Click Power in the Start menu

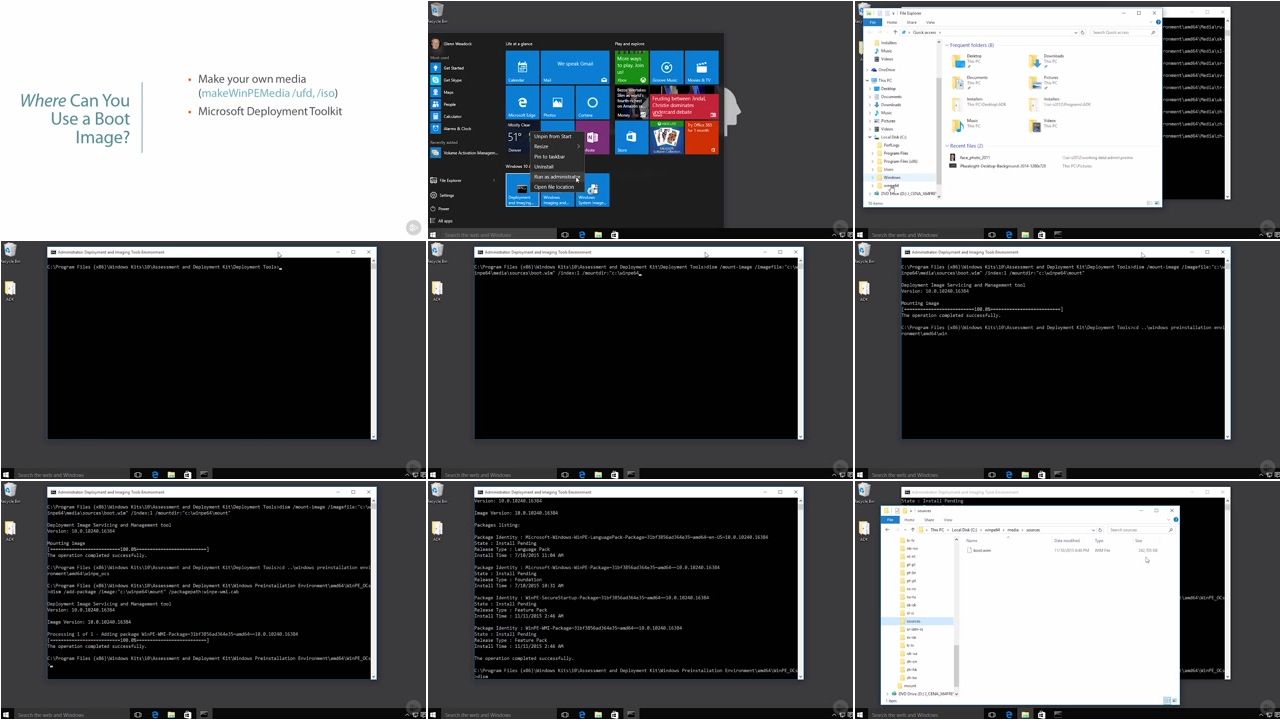[441, 208]
